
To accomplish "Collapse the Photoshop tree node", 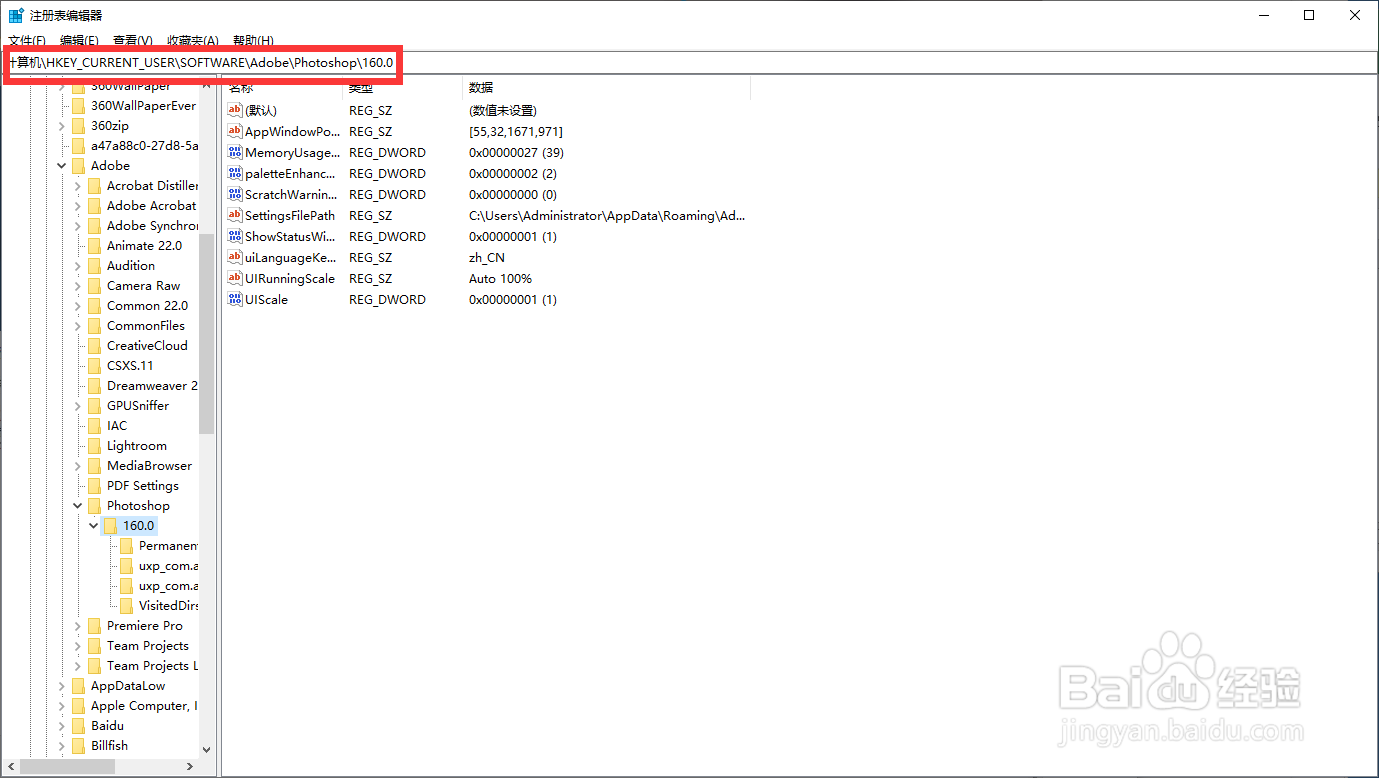I will click(x=78, y=506).
